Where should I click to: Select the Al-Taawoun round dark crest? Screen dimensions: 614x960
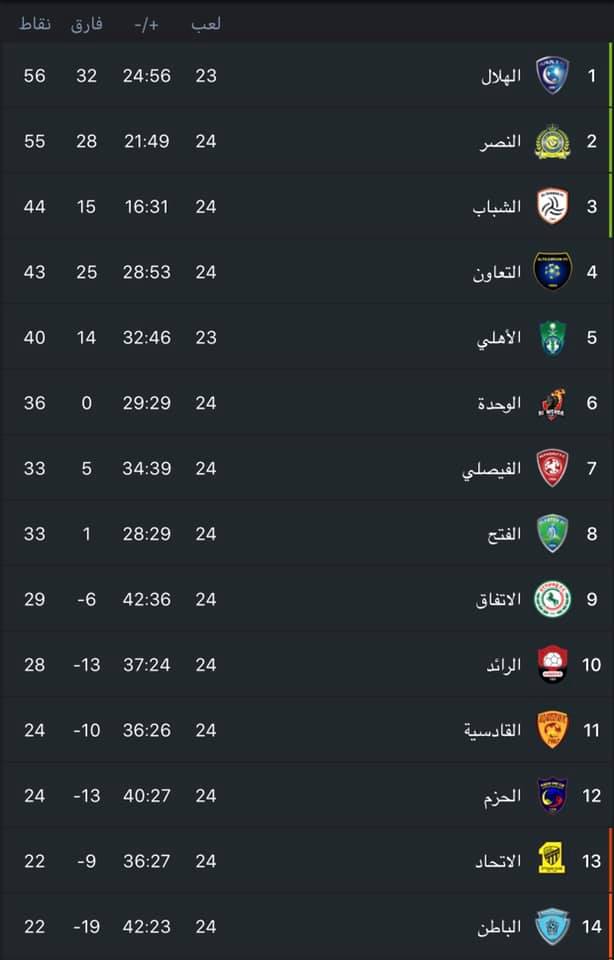pos(552,271)
